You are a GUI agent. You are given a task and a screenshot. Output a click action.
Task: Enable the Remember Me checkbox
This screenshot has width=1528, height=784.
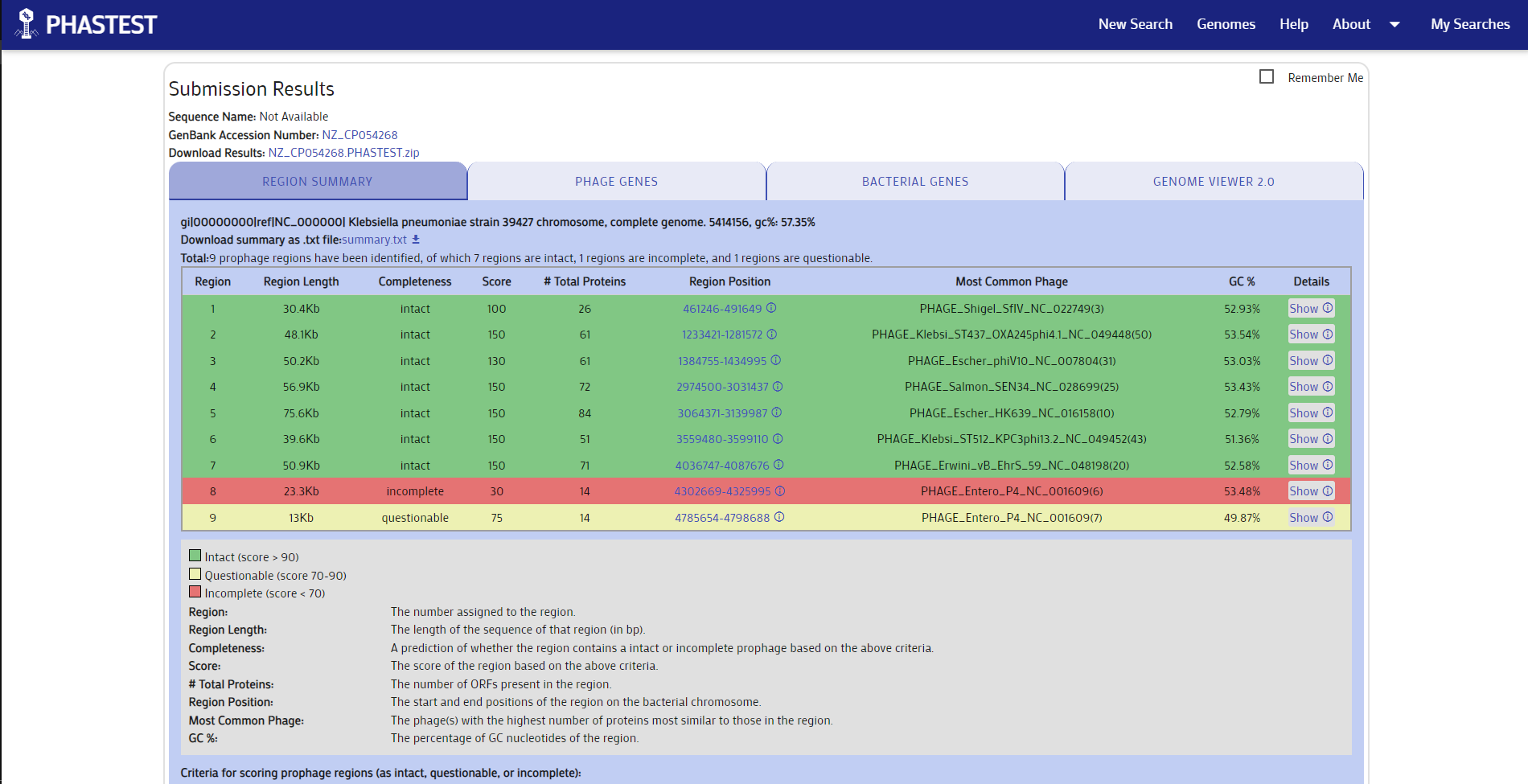click(1267, 76)
